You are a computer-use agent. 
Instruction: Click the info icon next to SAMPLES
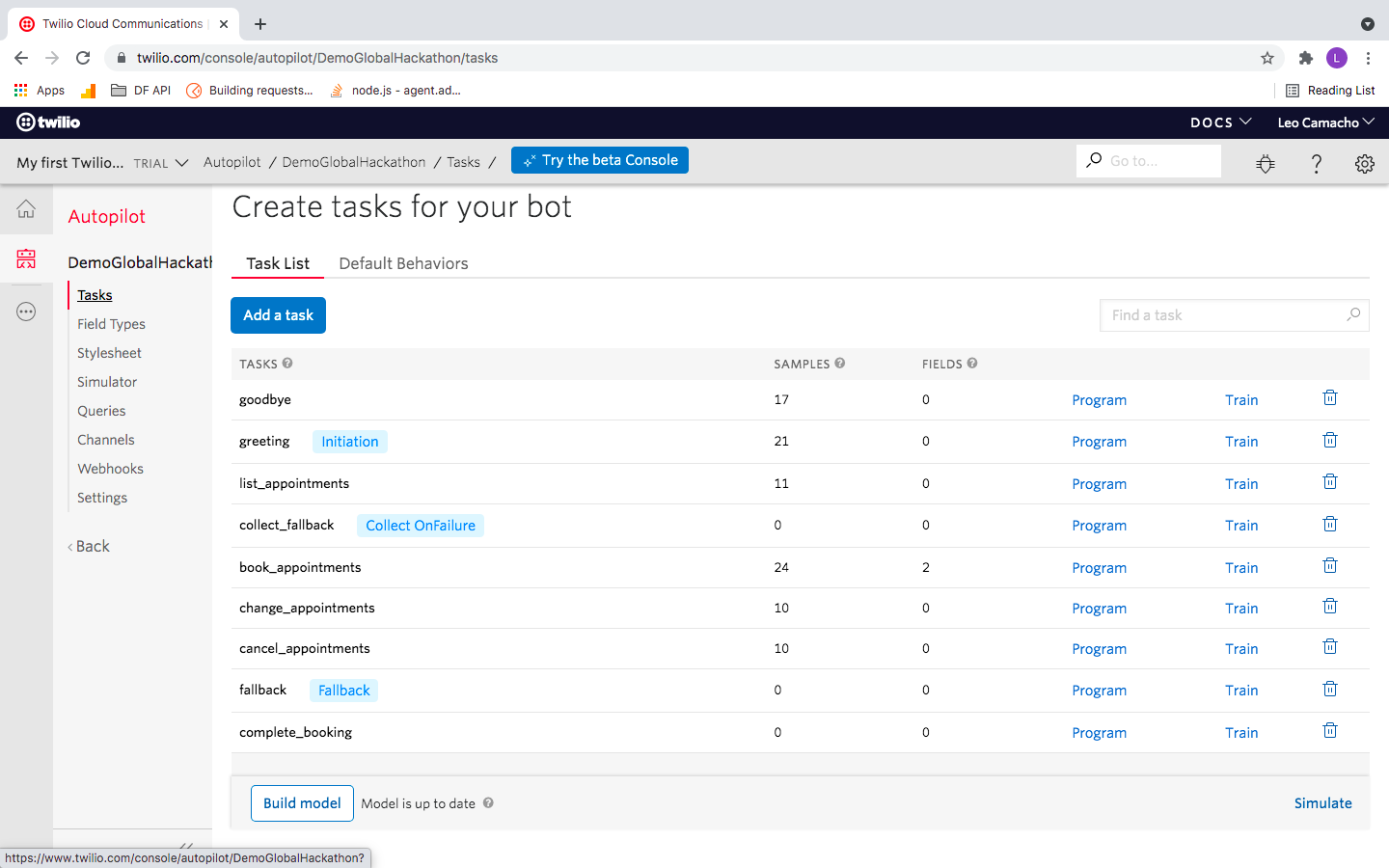(840, 364)
